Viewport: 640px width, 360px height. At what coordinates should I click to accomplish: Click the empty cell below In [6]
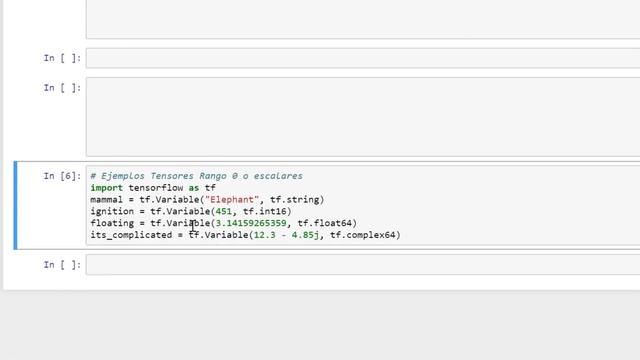[363, 265]
